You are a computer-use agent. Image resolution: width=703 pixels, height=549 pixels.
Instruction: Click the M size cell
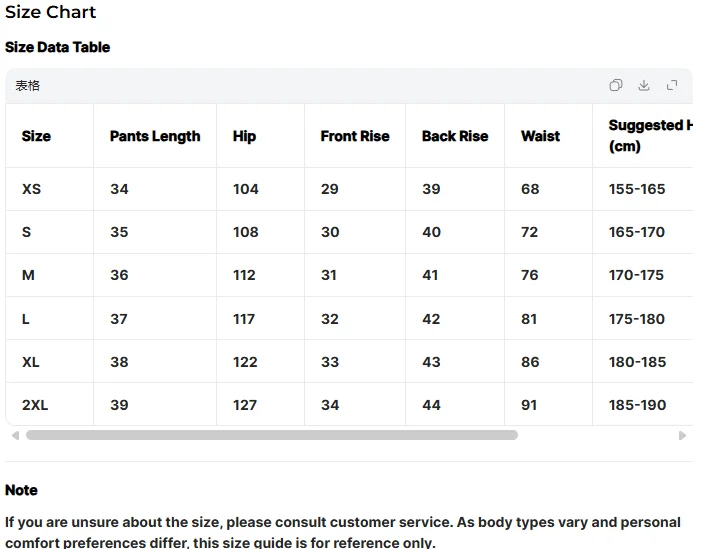[x=28, y=275]
